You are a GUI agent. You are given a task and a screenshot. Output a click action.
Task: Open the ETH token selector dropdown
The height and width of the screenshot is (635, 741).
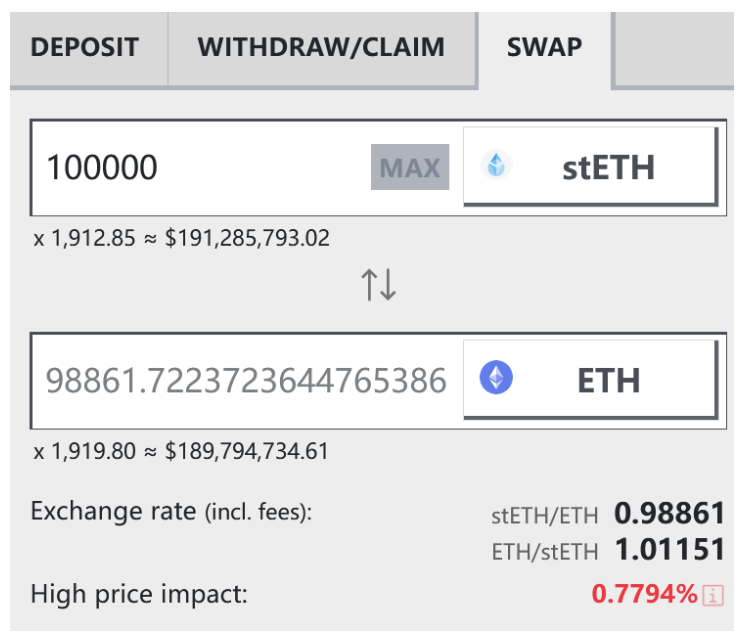click(x=591, y=379)
